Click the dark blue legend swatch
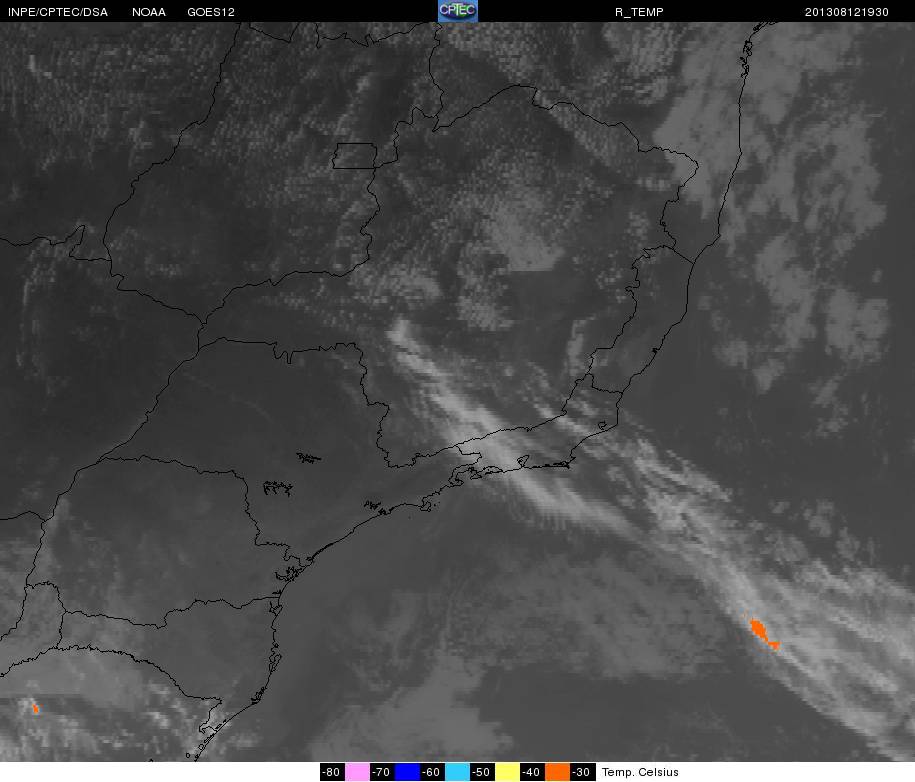 [407, 772]
